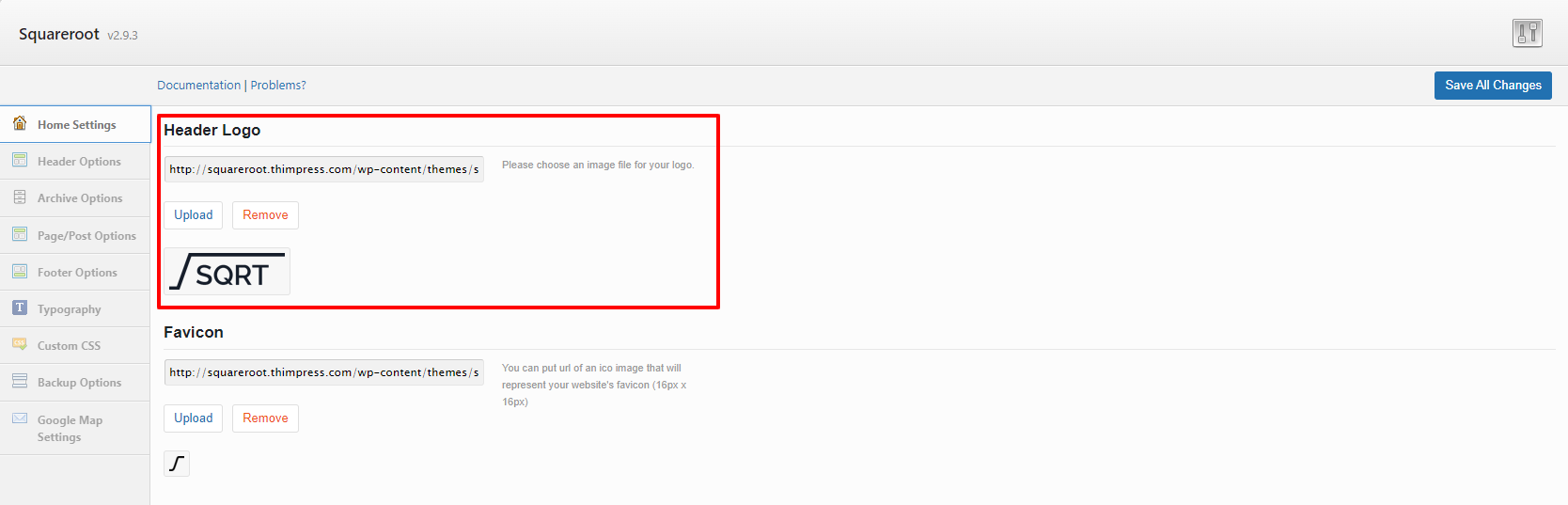
Task: Click the favicon preview thumbnail
Action: (177, 464)
